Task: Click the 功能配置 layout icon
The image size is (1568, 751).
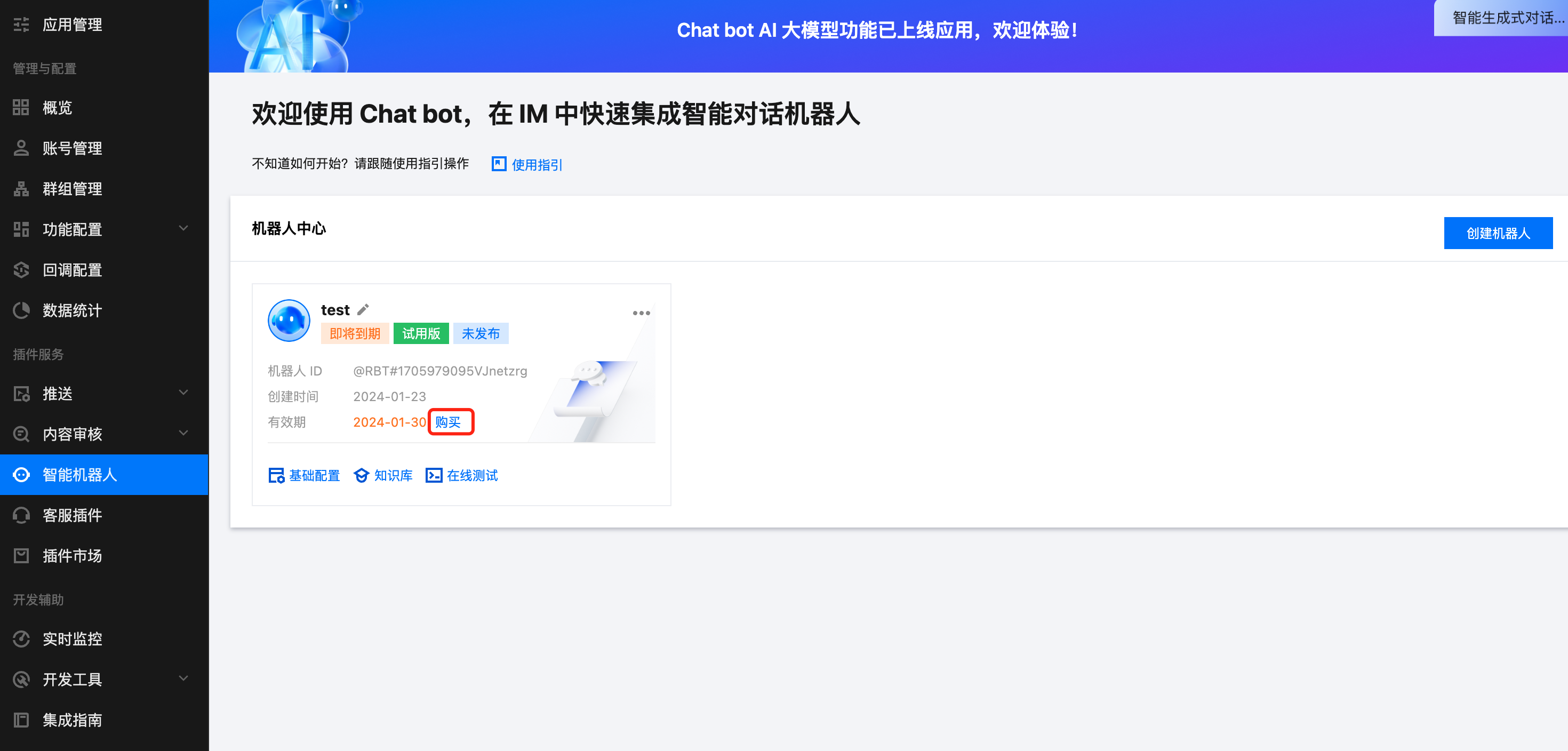Action: [x=21, y=229]
